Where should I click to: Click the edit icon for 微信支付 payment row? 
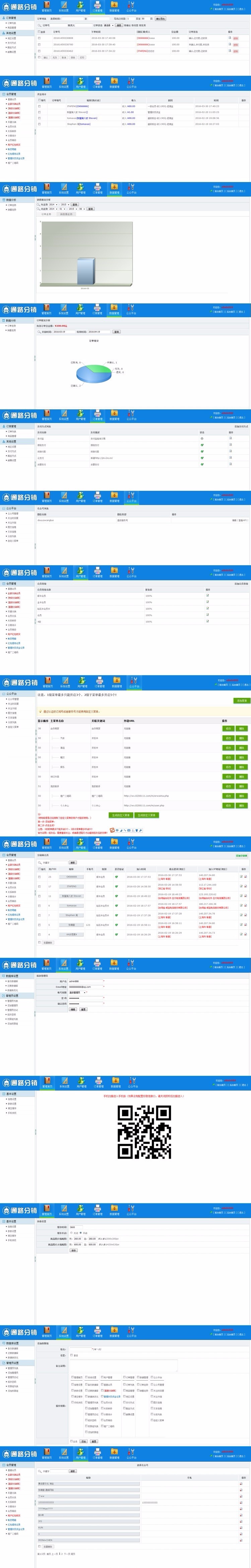230,444
